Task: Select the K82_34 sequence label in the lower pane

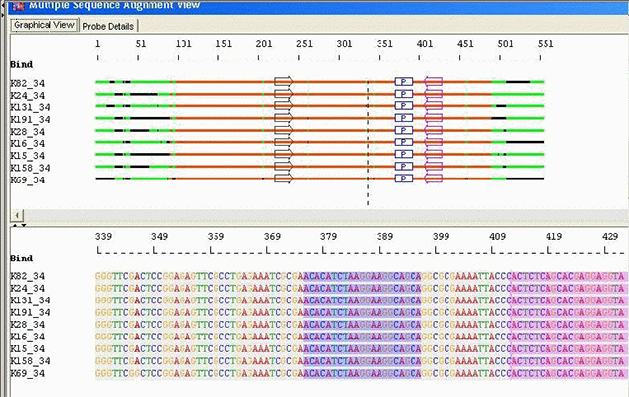Action: (x=28, y=276)
